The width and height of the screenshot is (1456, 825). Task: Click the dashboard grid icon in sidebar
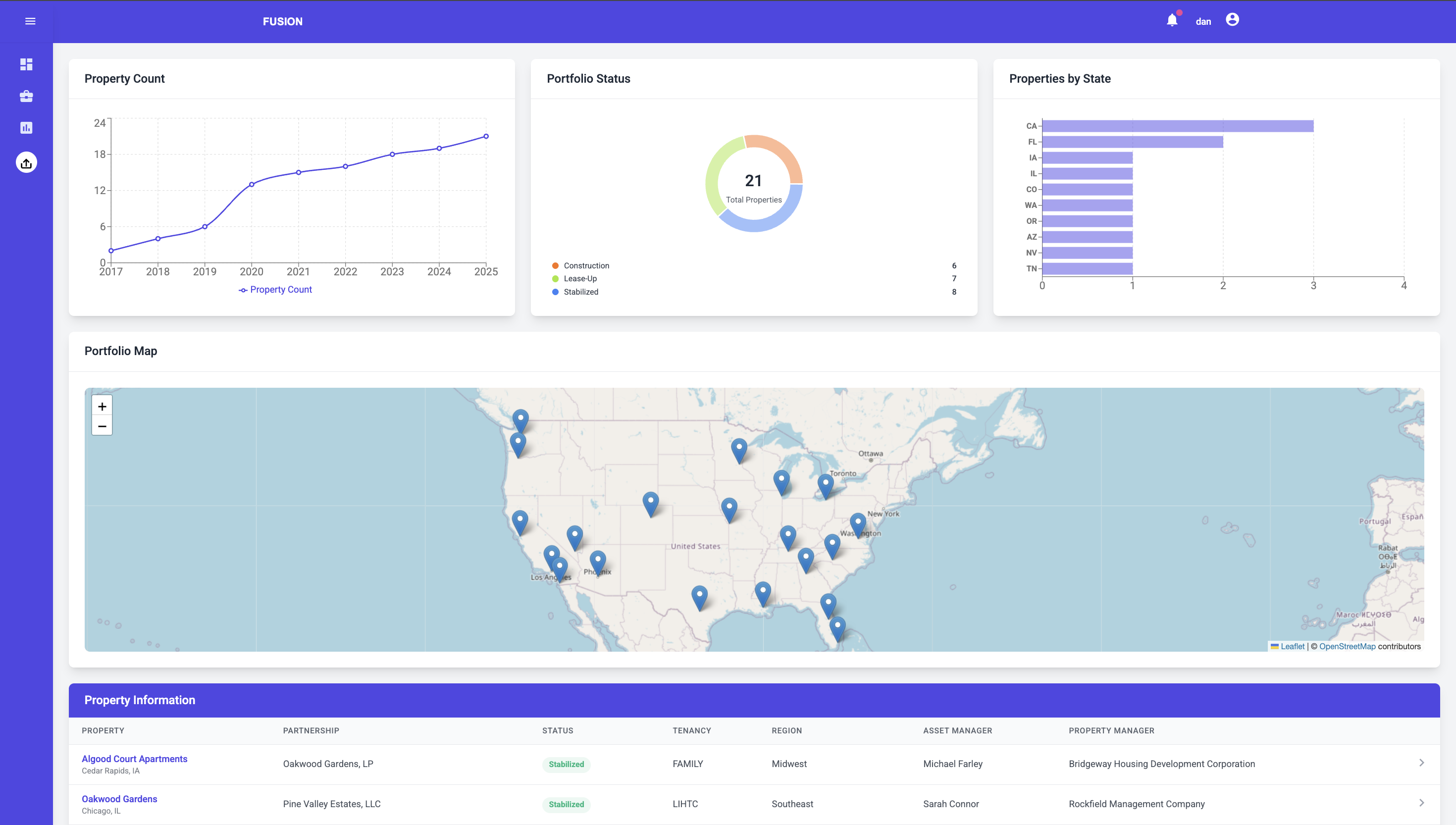(x=26, y=64)
